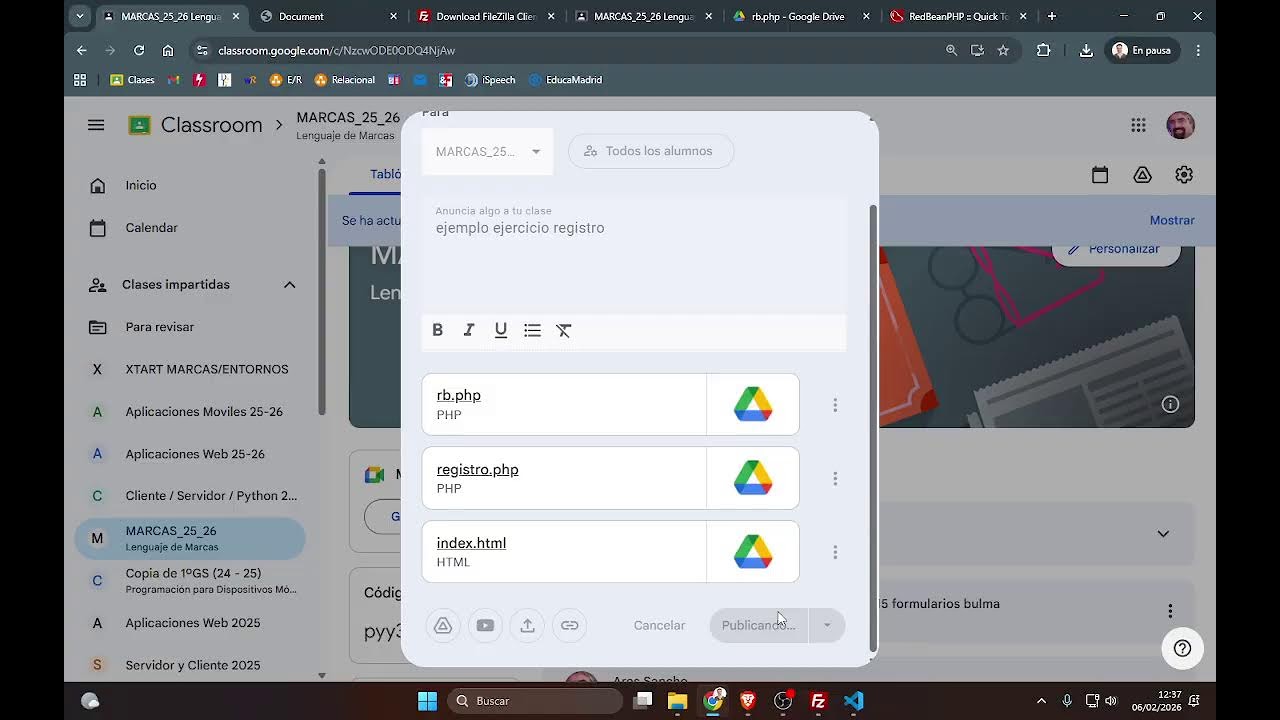Upload a file to the post
Screen dimensions: 1280x720
click(x=527, y=626)
